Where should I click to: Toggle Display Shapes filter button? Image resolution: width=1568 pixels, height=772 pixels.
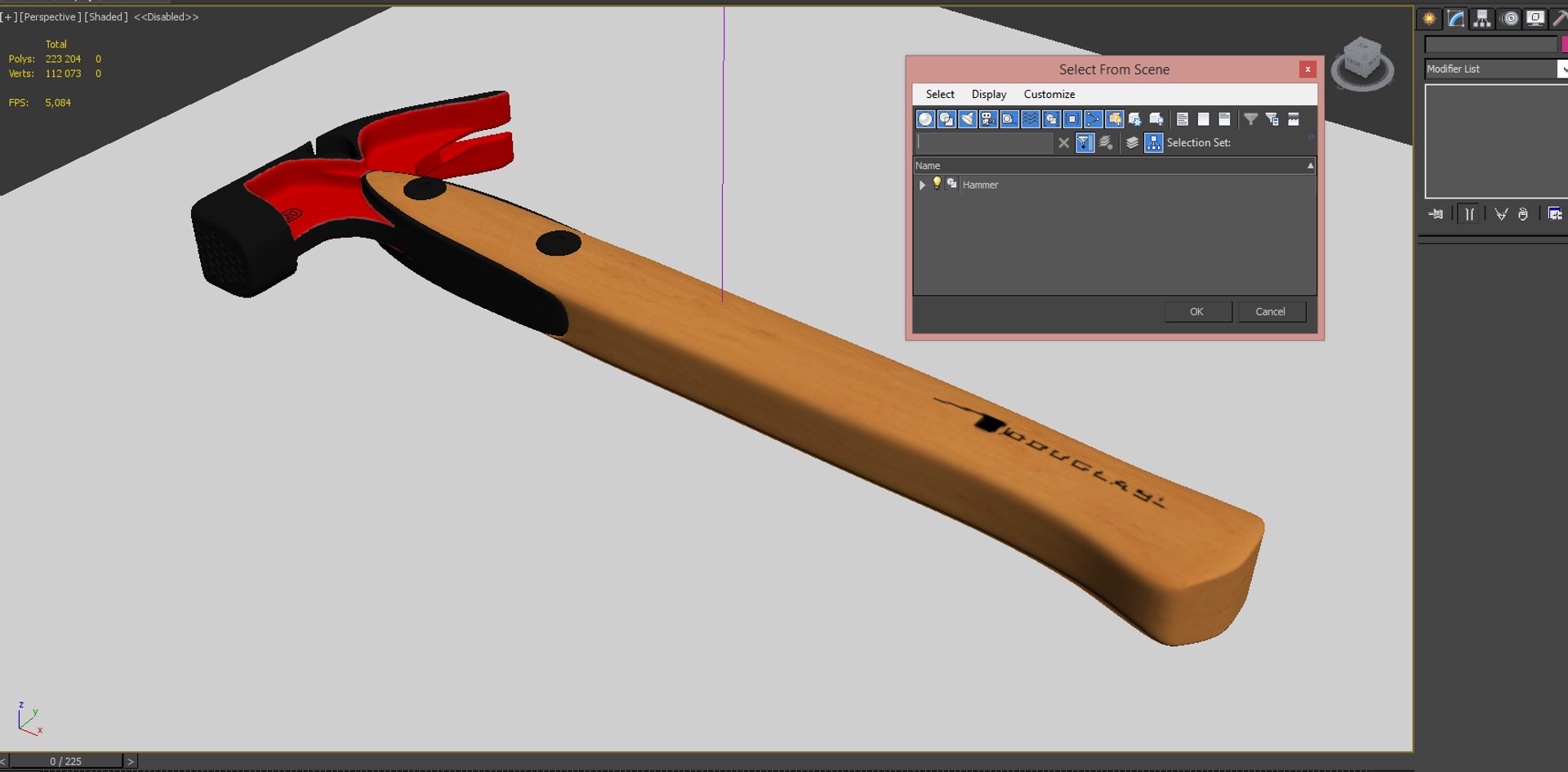[947, 119]
